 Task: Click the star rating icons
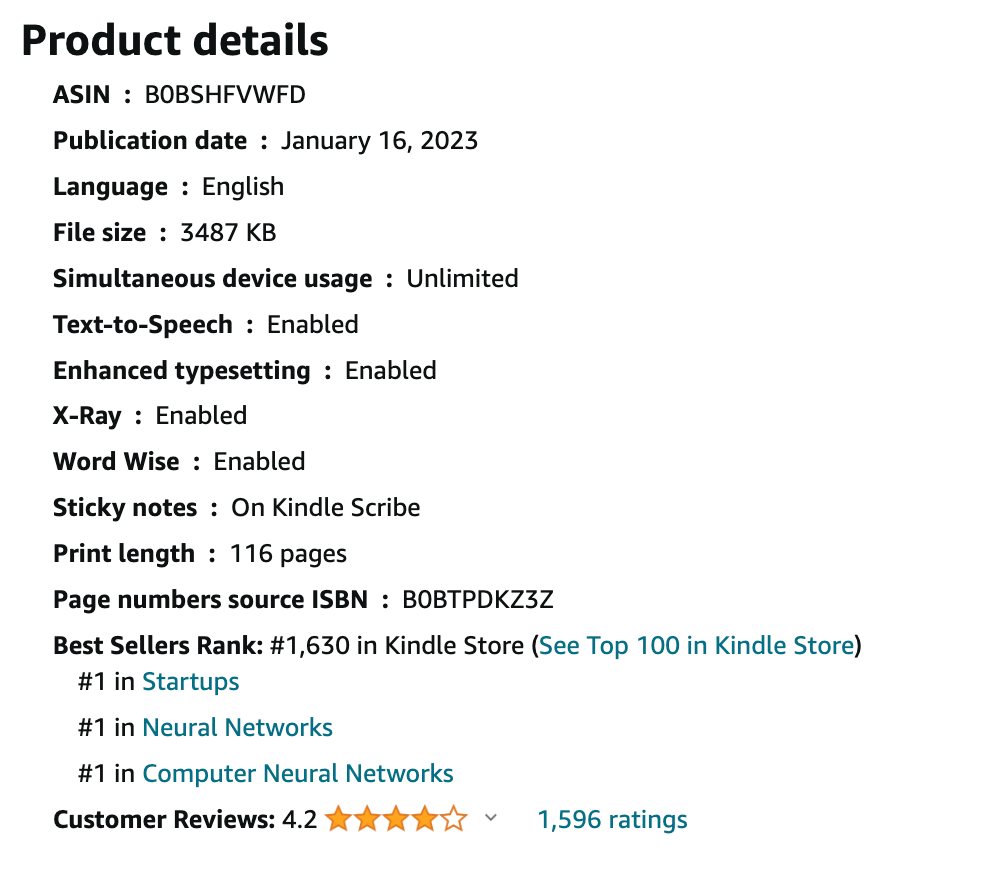coord(396,820)
